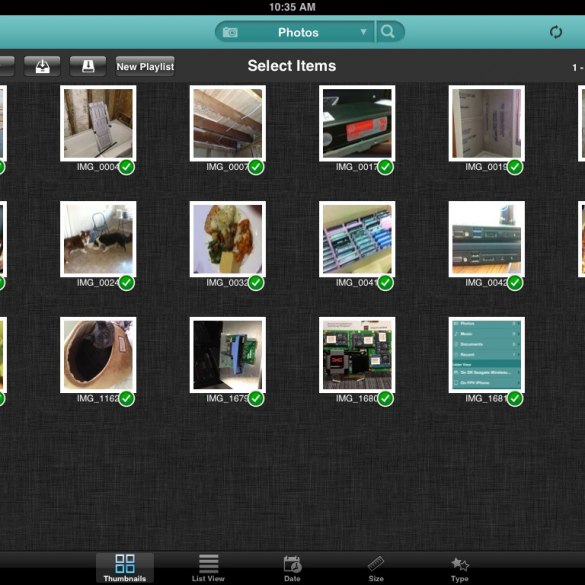Deselect the IMG_0042 checkmark

(x=515, y=283)
